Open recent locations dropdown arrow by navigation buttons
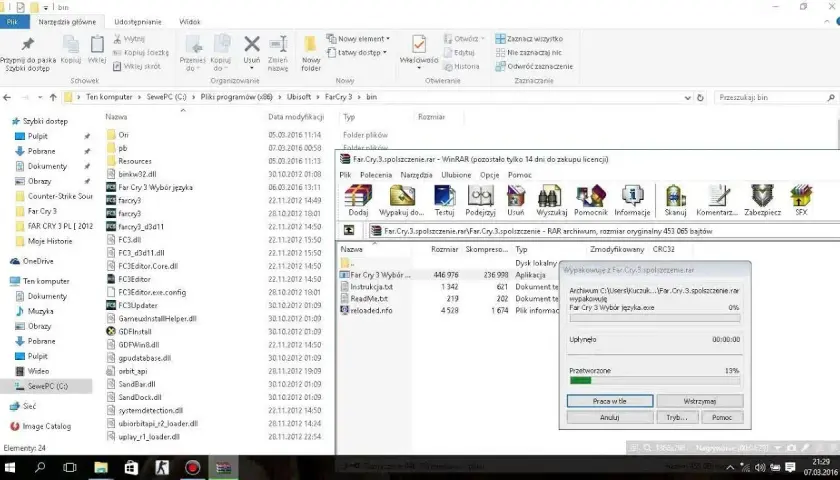 click(40, 98)
